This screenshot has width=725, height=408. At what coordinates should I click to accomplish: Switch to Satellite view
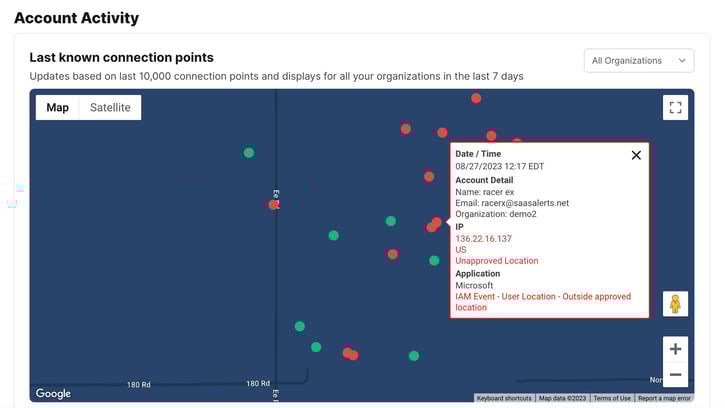[110, 108]
